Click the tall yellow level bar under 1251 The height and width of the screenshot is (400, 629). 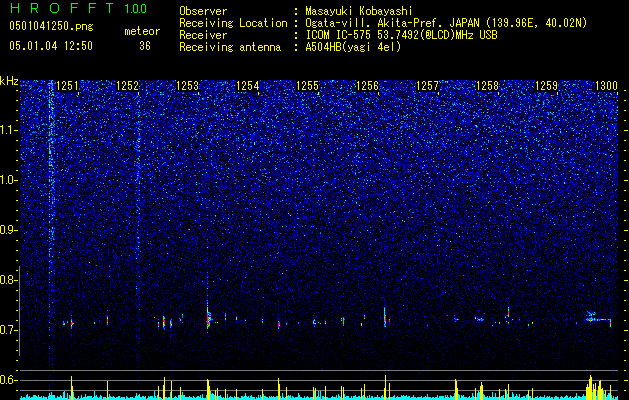pos(71,387)
